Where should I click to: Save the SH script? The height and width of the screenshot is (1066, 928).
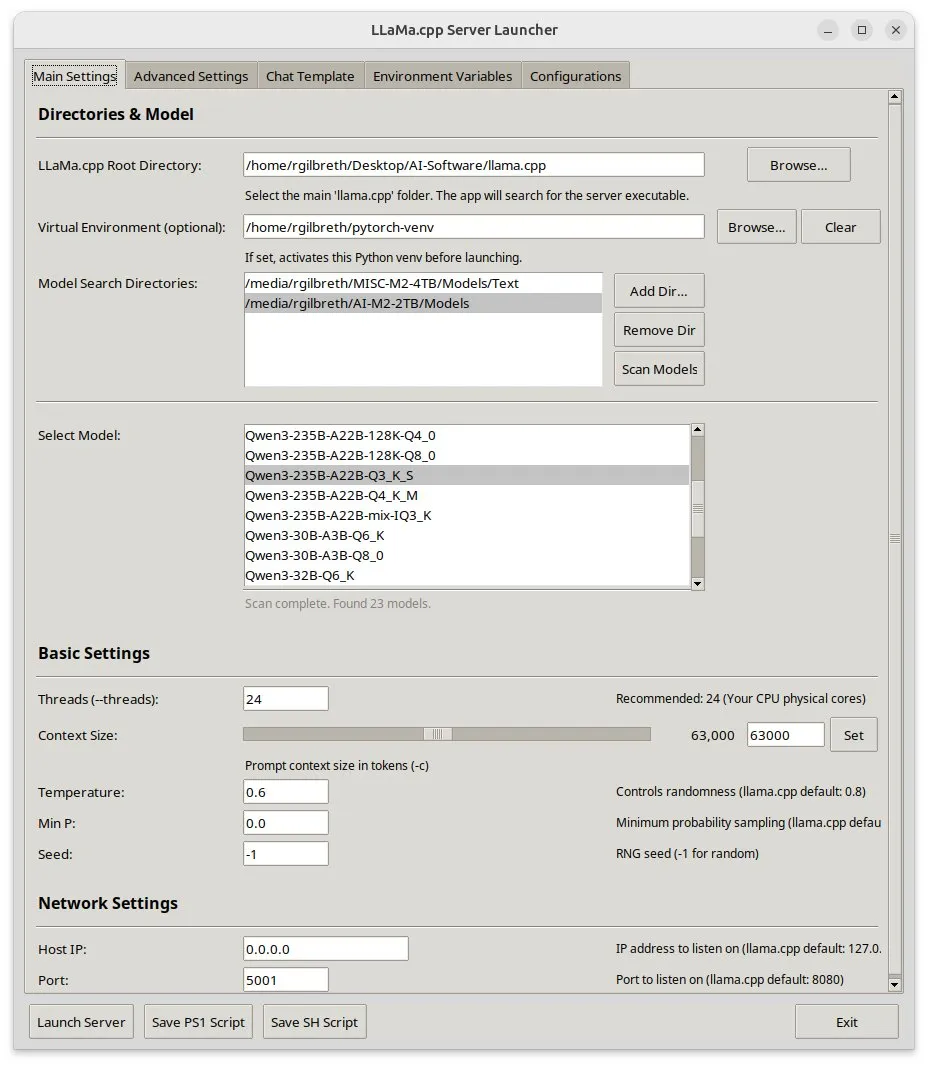[314, 1022]
